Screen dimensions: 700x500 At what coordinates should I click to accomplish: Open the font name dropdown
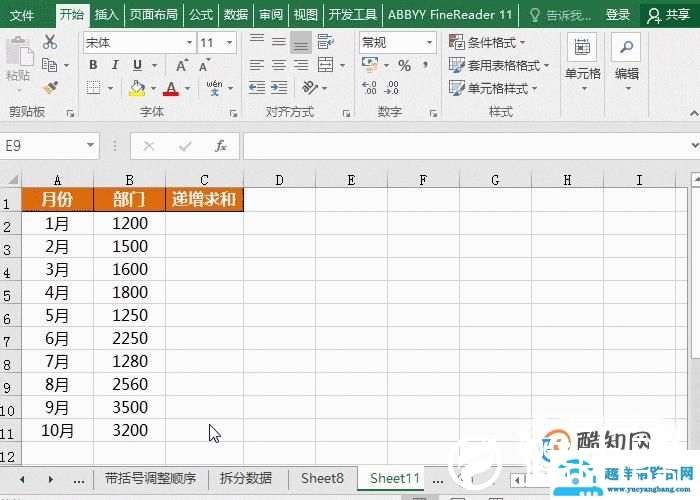click(x=189, y=43)
